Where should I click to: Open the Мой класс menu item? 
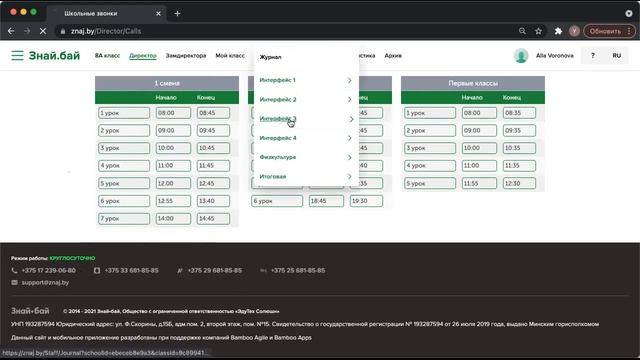230,56
